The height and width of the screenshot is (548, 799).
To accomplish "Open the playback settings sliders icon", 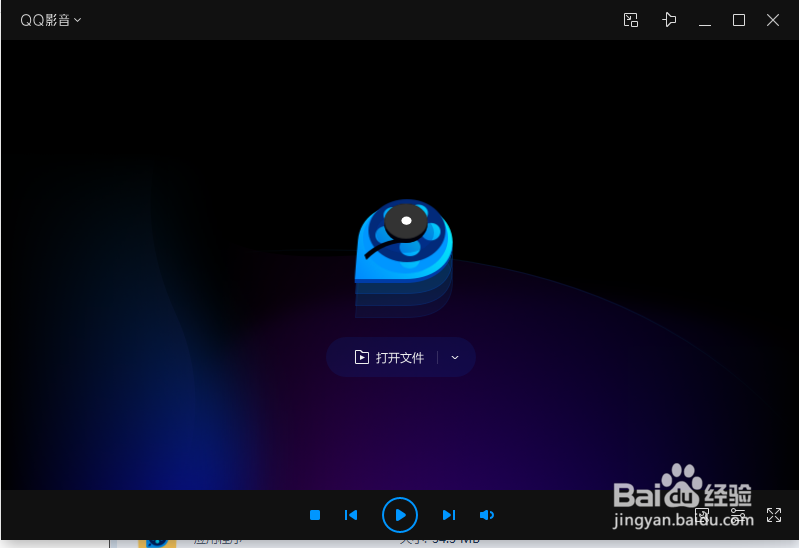I will [738, 515].
